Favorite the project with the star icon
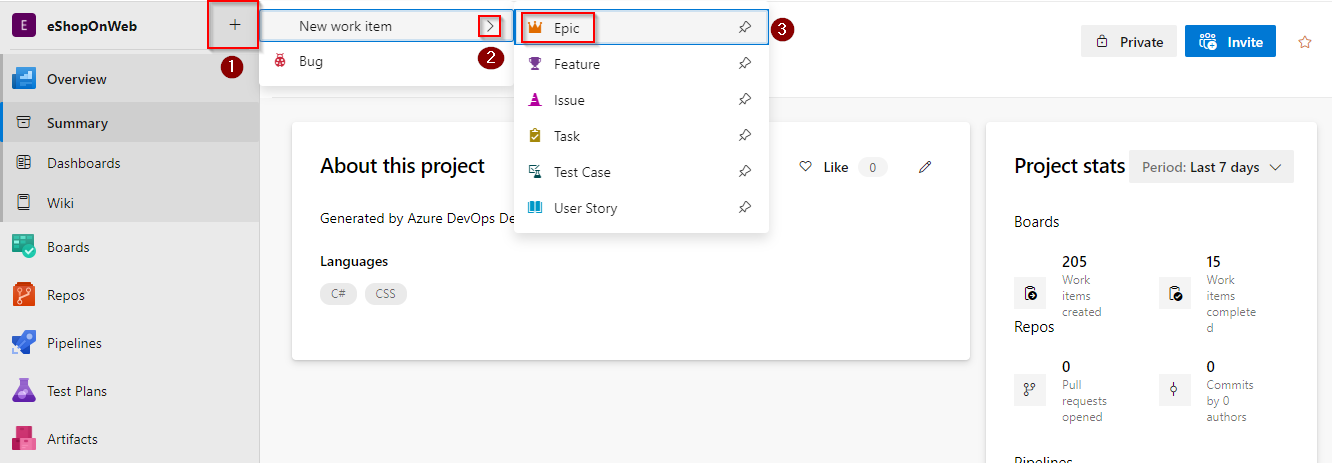This screenshot has height=463, width=1332. pos(1304,42)
